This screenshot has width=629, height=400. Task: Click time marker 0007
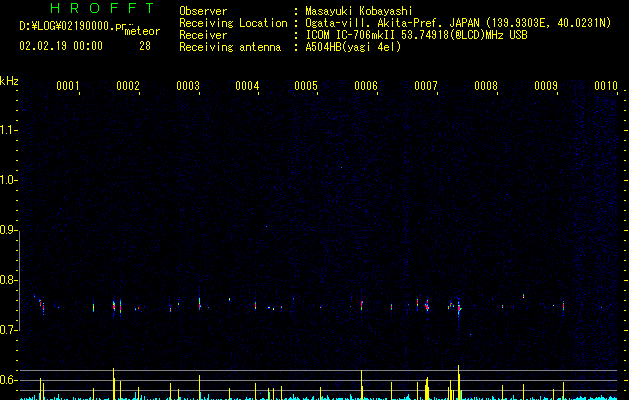pos(426,85)
